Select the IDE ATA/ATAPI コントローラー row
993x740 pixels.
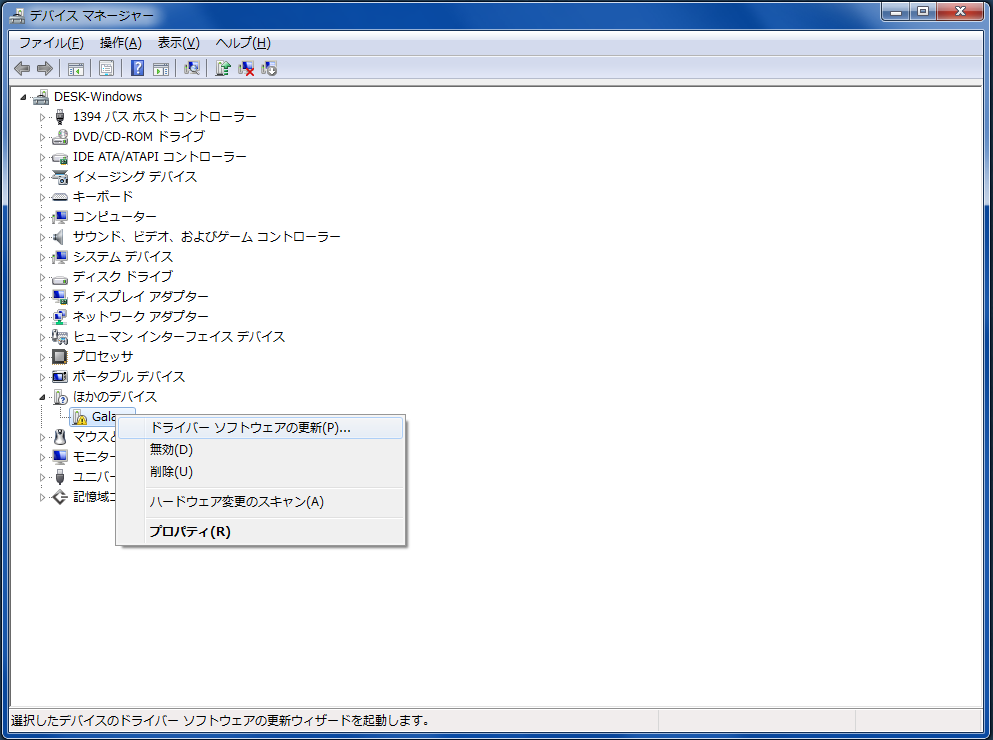click(x=160, y=156)
